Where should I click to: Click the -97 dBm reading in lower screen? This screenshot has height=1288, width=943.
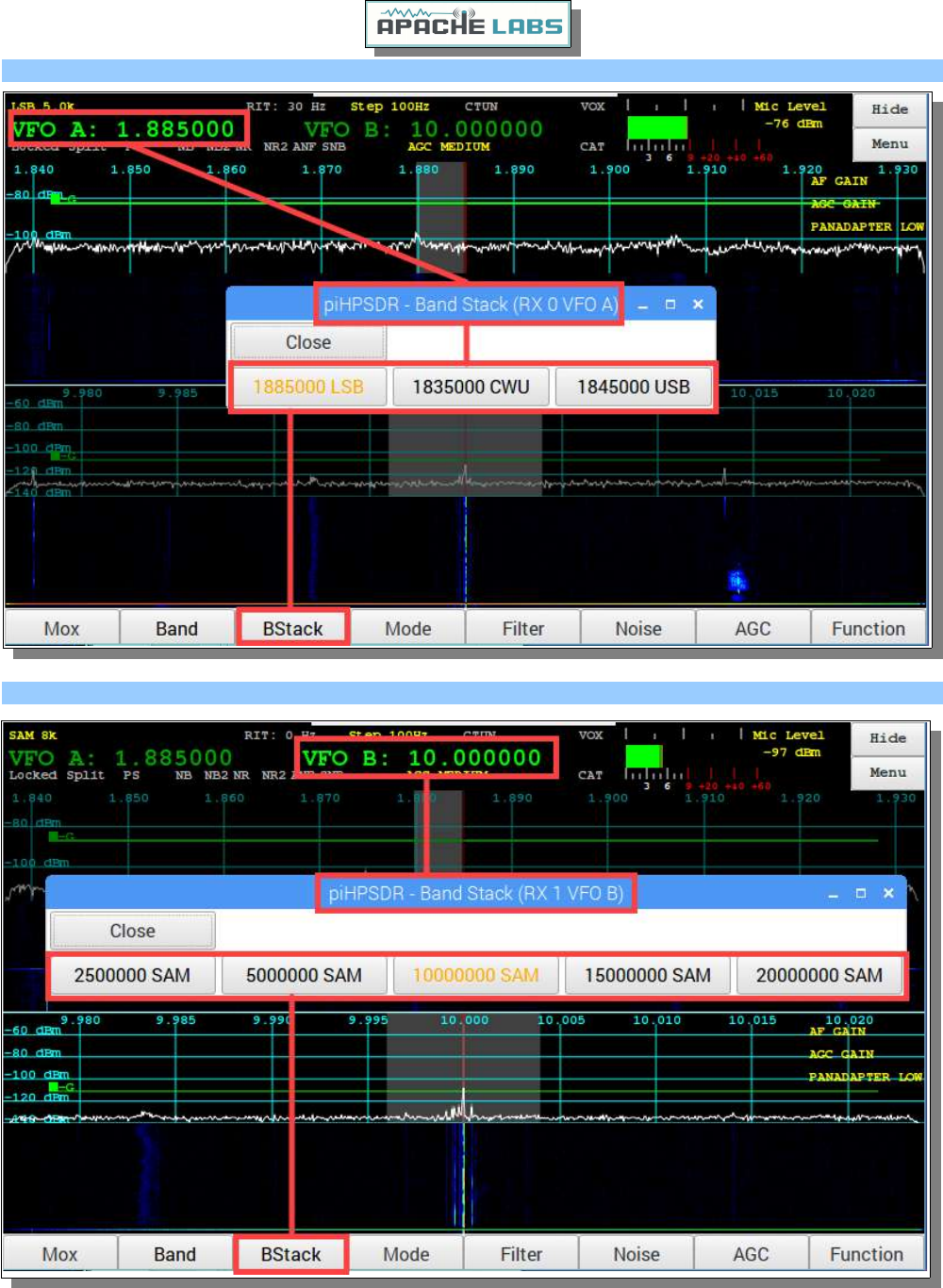point(791,752)
